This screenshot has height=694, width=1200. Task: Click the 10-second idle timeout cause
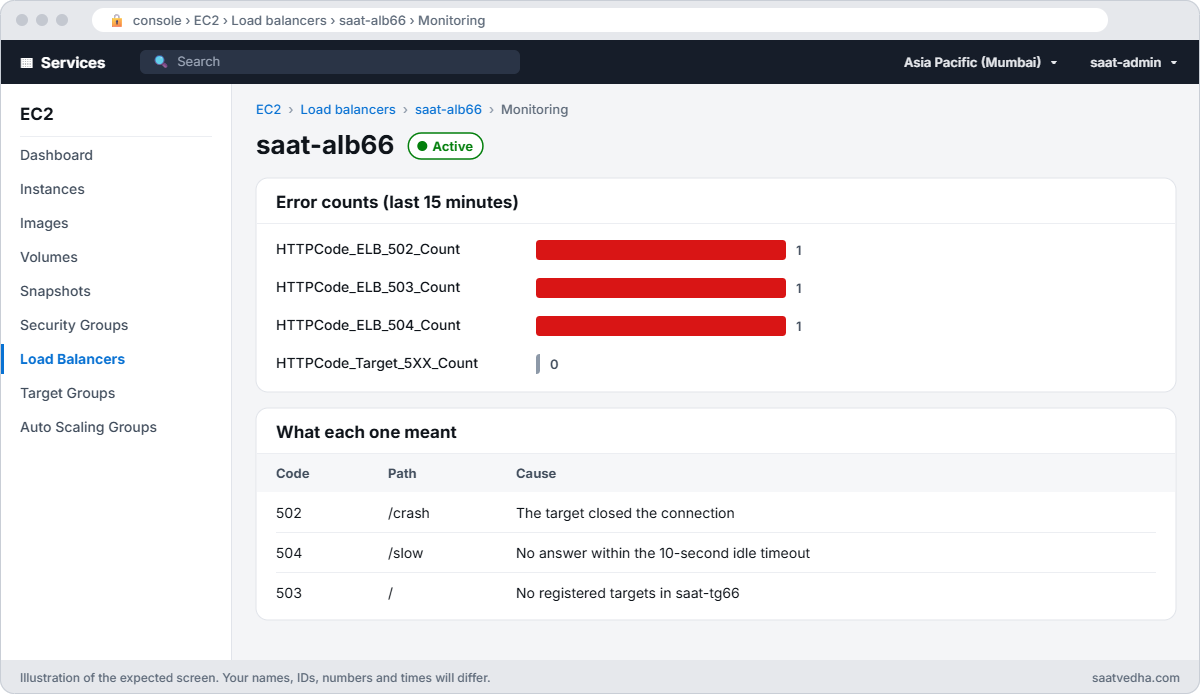click(x=663, y=553)
